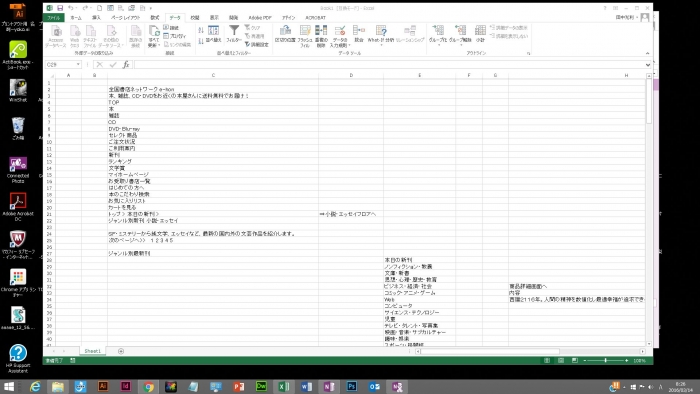The width and height of the screenshot is (700, 394).
Task: Open the Quick Access Toolbar customize dropdown
Action: [151, 8]
